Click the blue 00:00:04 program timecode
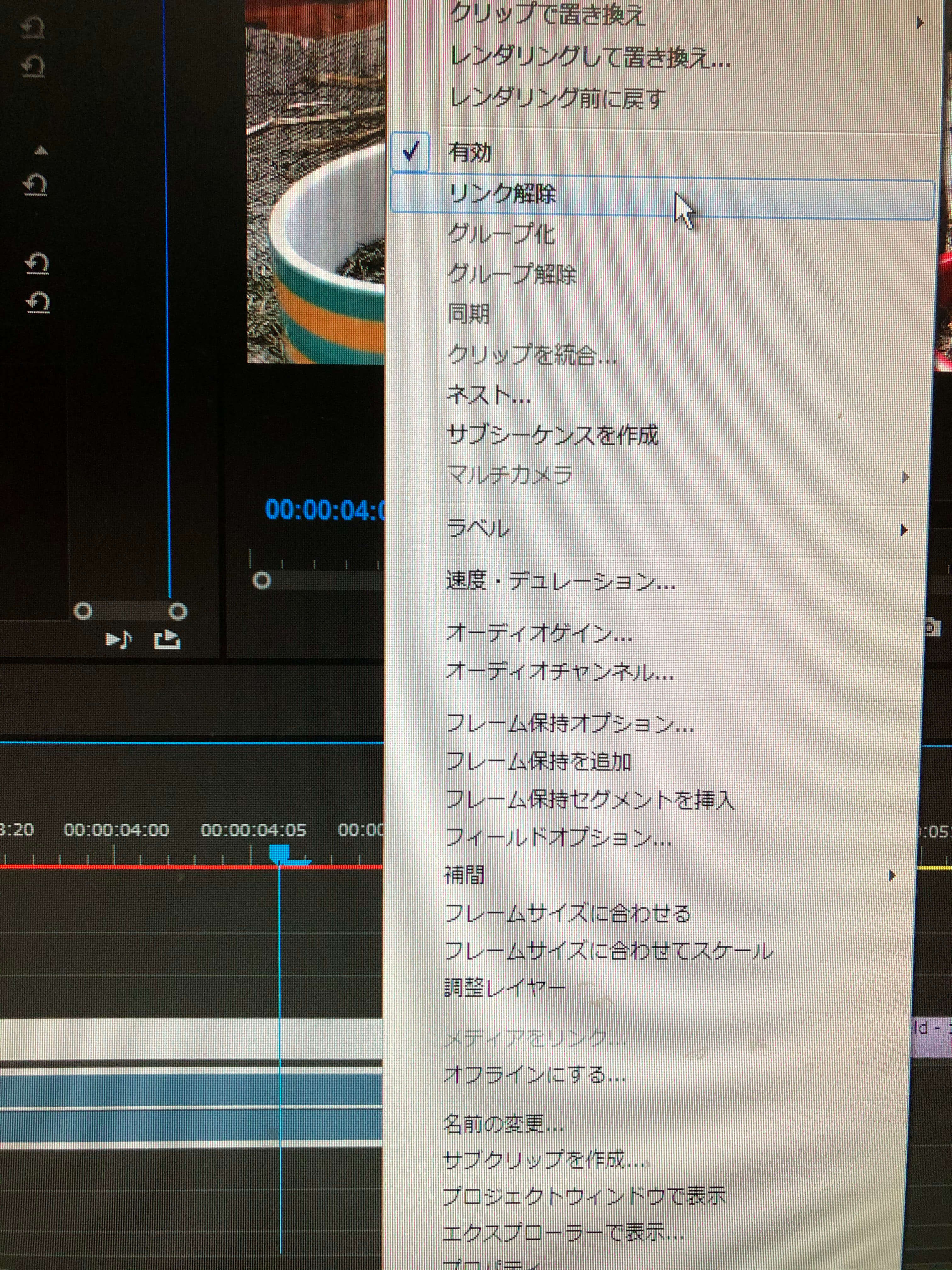The width and height of the screenshot is (952, 1270). tap(324, 510)
